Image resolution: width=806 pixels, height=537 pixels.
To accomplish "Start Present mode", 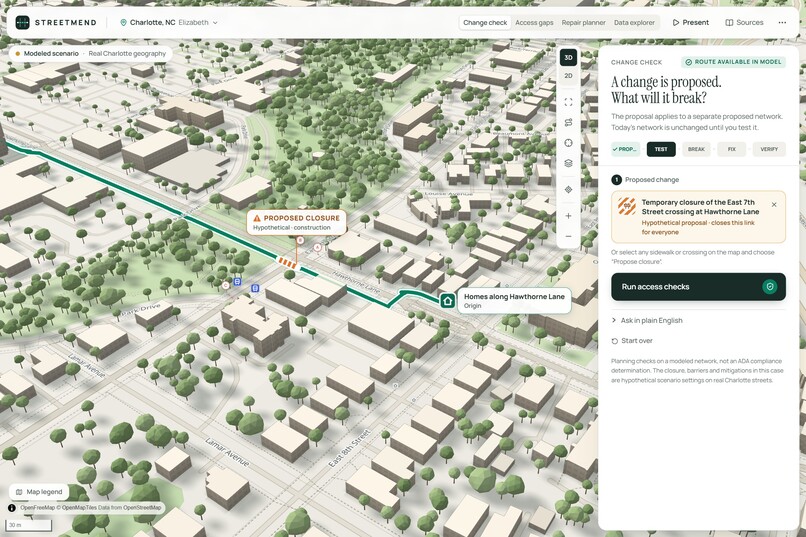I will [x=690, y=23].
